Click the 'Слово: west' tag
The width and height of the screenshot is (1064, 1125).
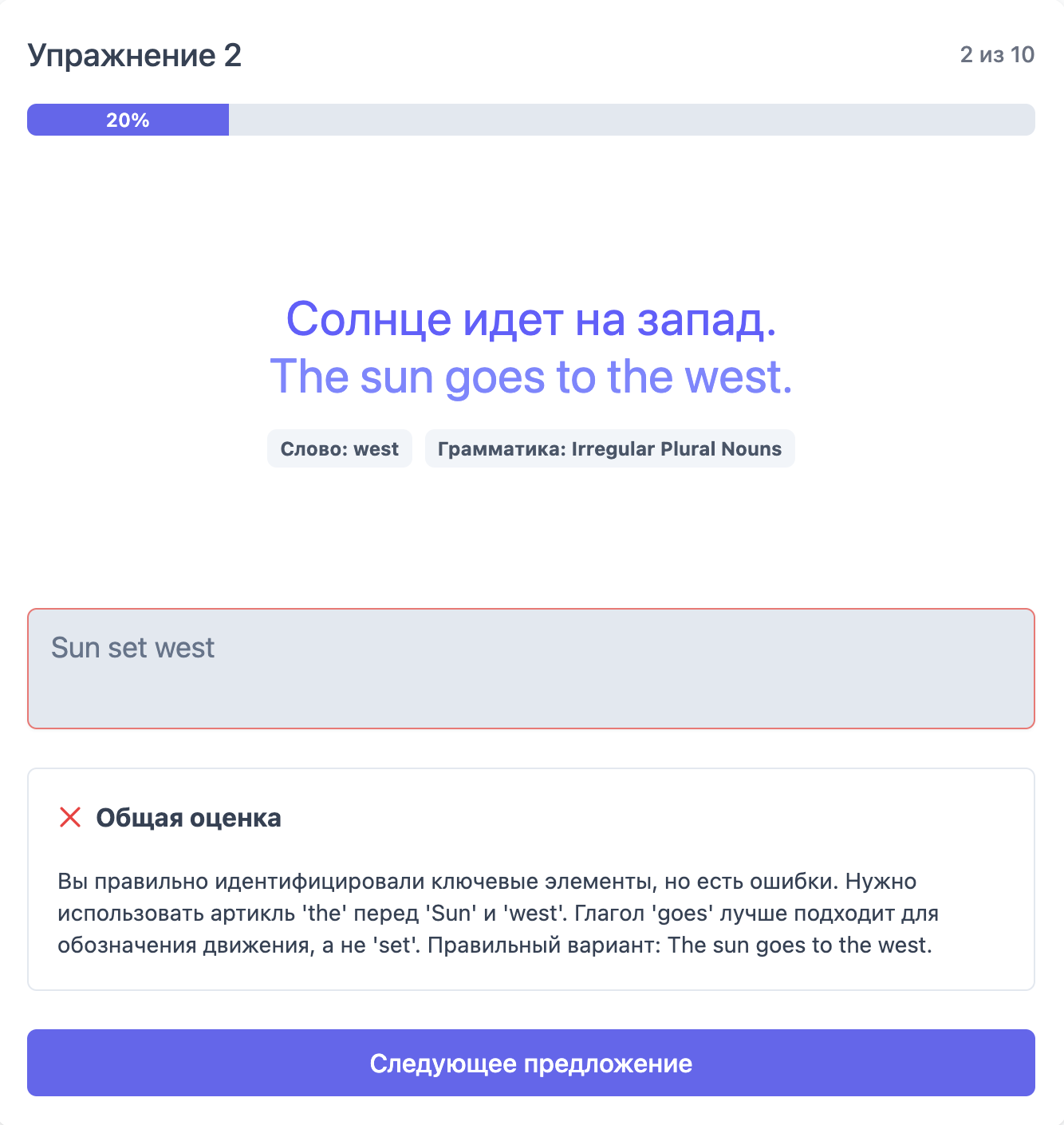[x=339, y=448]
